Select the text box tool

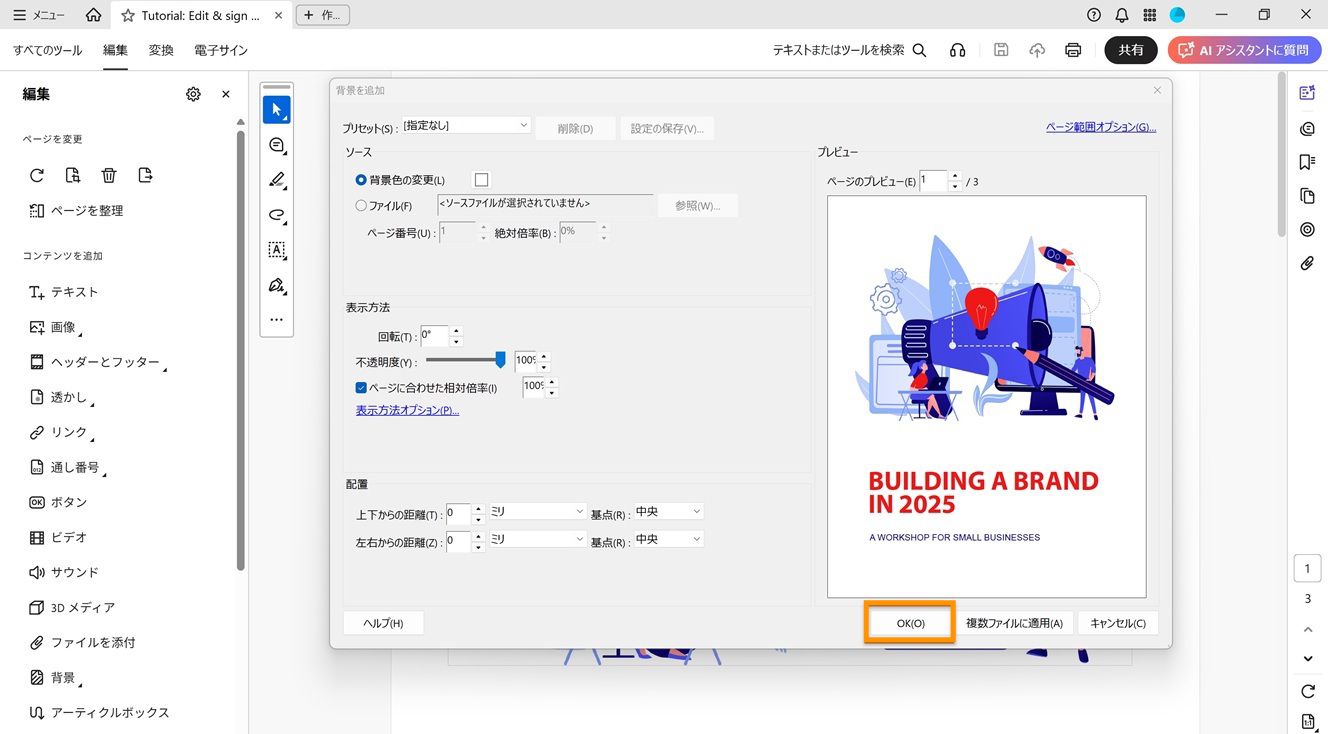(277, 250)
